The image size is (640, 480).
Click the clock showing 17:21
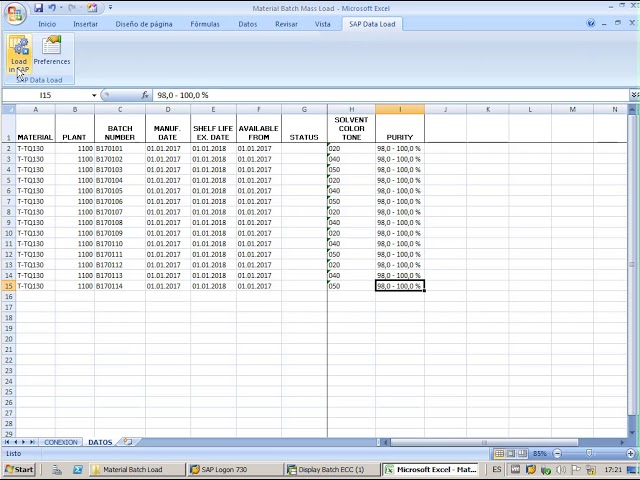tap(613, 470)
